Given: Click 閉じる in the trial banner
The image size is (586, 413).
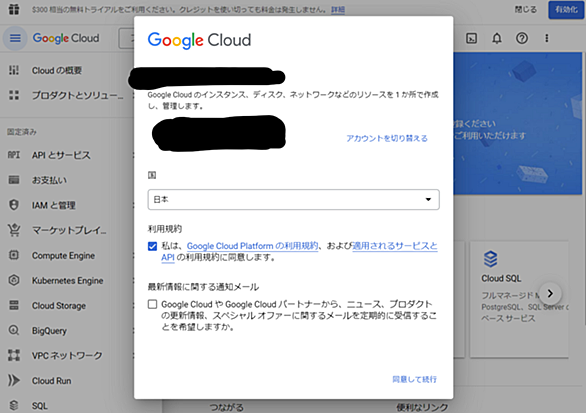Looking at the screenshot, I should pyautogui.click(x=525, y=10).
